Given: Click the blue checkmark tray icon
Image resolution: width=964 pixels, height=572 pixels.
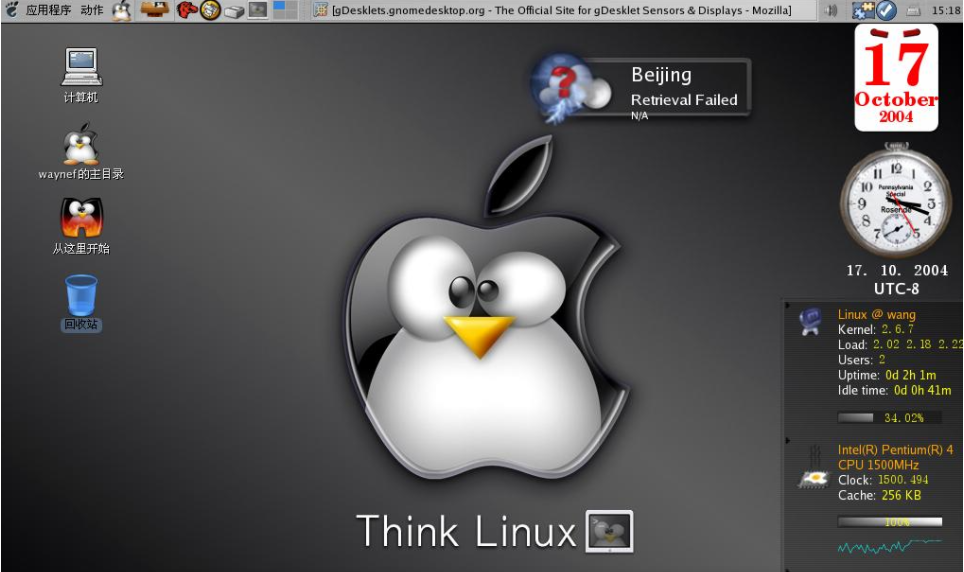Looking at the screenshot, I should (x=885, y=10).
